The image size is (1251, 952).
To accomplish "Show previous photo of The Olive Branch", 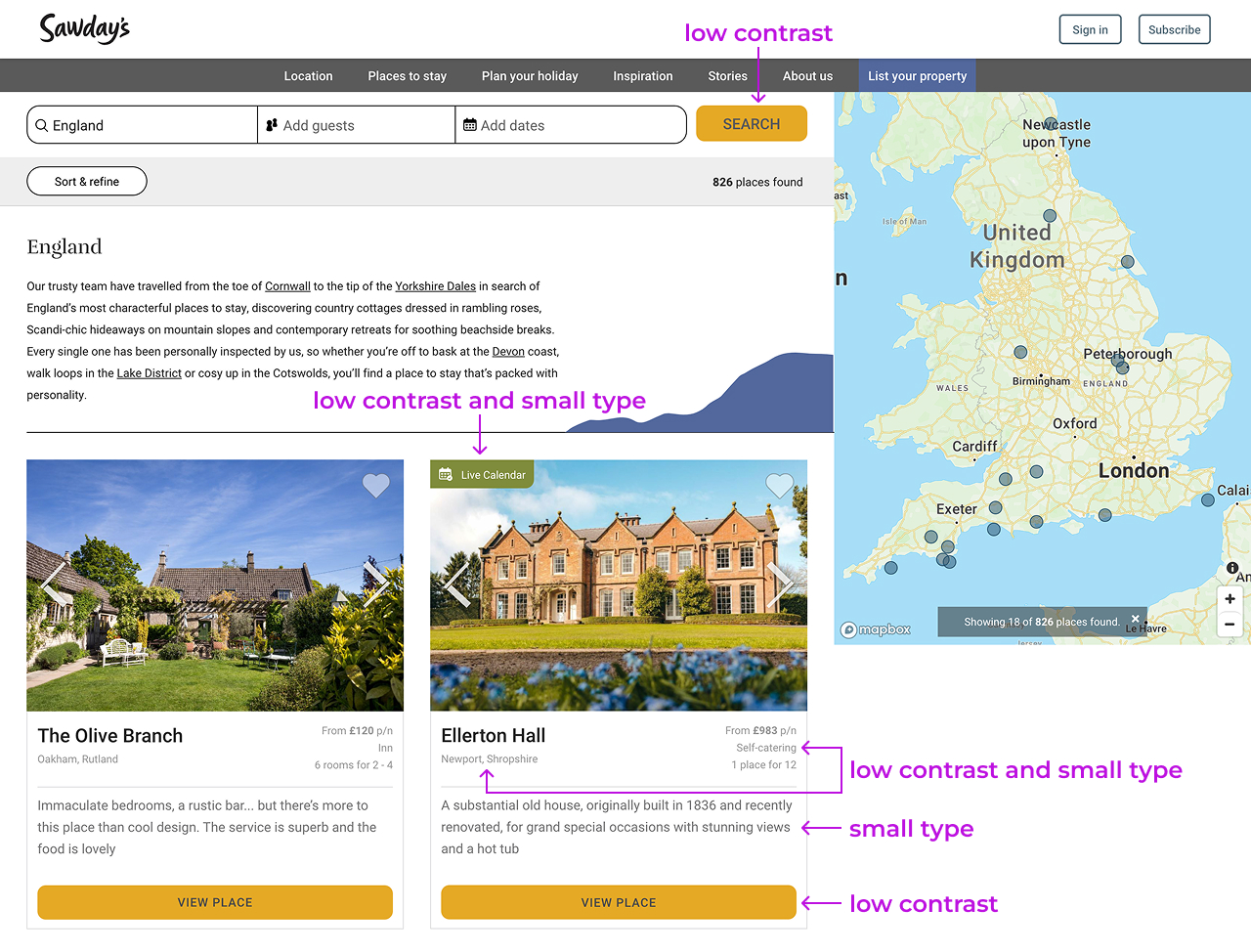I will pos(55,584).
